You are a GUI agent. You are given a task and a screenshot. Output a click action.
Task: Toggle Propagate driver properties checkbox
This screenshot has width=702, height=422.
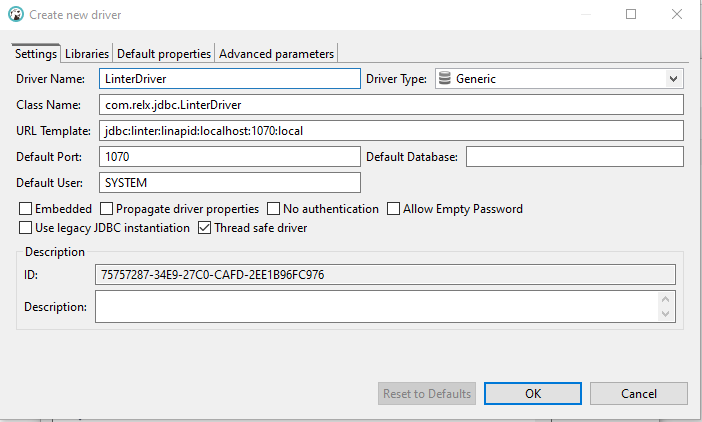106,209
